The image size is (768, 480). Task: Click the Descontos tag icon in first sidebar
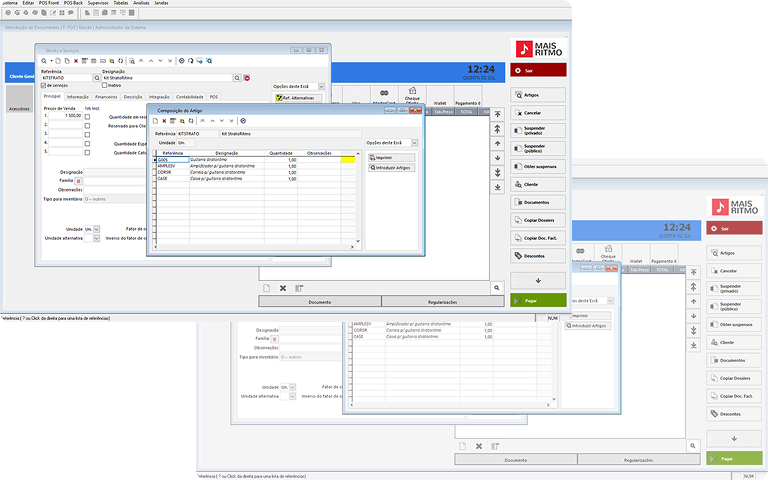(538, 256)
